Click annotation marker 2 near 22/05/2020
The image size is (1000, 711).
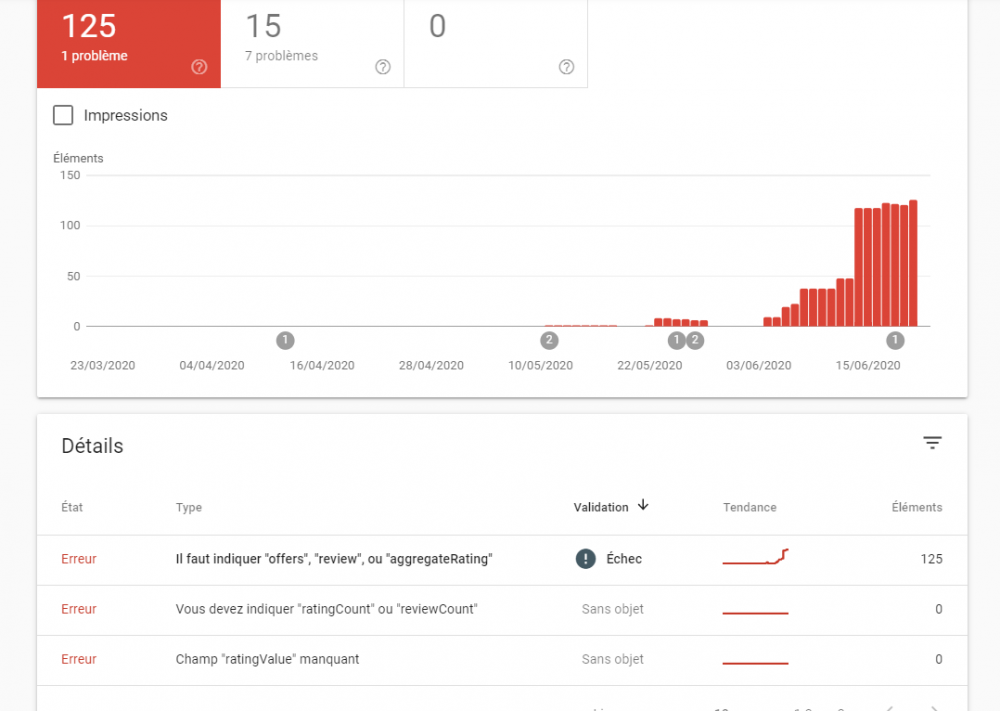coord(695,341)
